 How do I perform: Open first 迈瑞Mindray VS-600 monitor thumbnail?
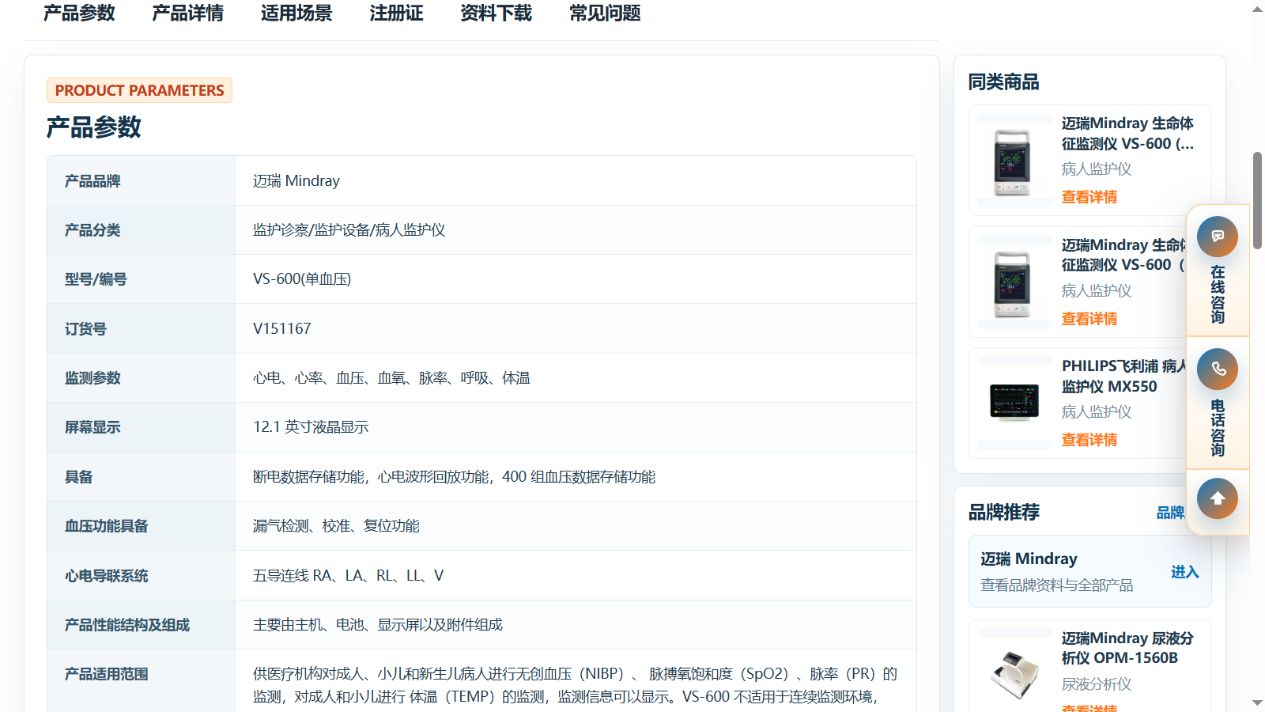(1014, 160)
